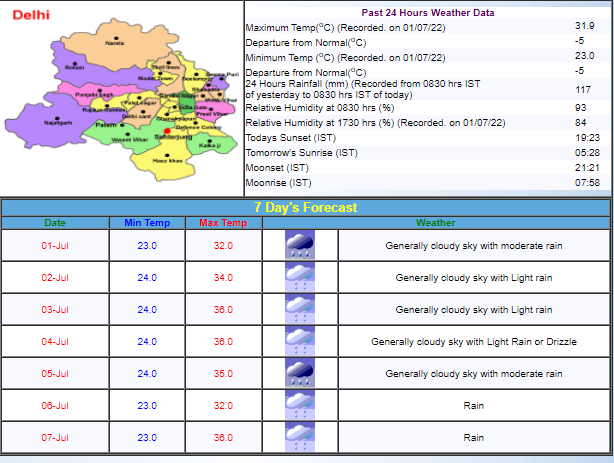The width and height of the screenshot is (614, 463).
Task: Click the Min Temp column header
Action: point(147,222)
